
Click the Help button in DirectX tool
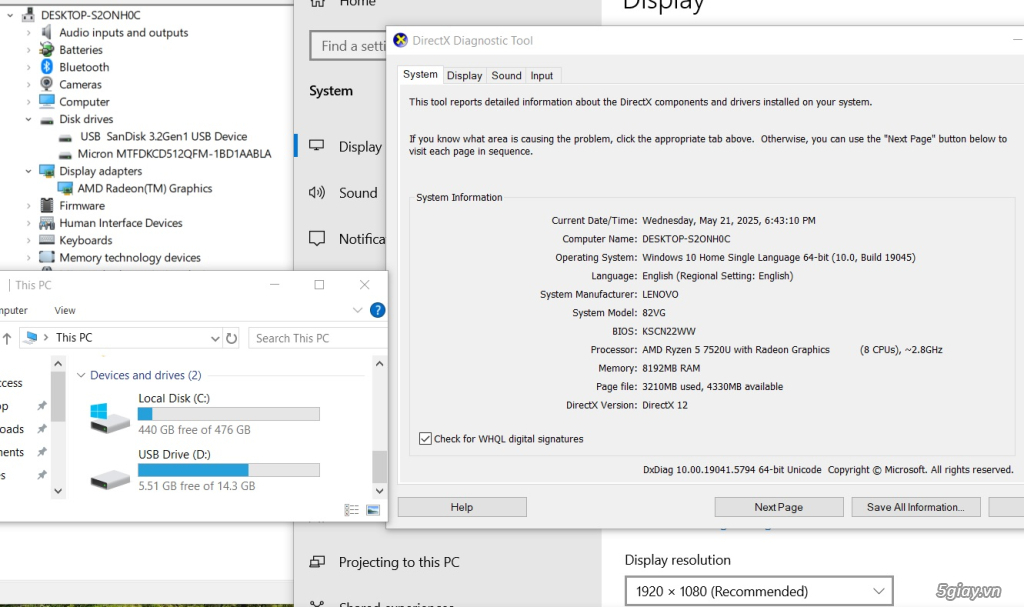point(462,507)
